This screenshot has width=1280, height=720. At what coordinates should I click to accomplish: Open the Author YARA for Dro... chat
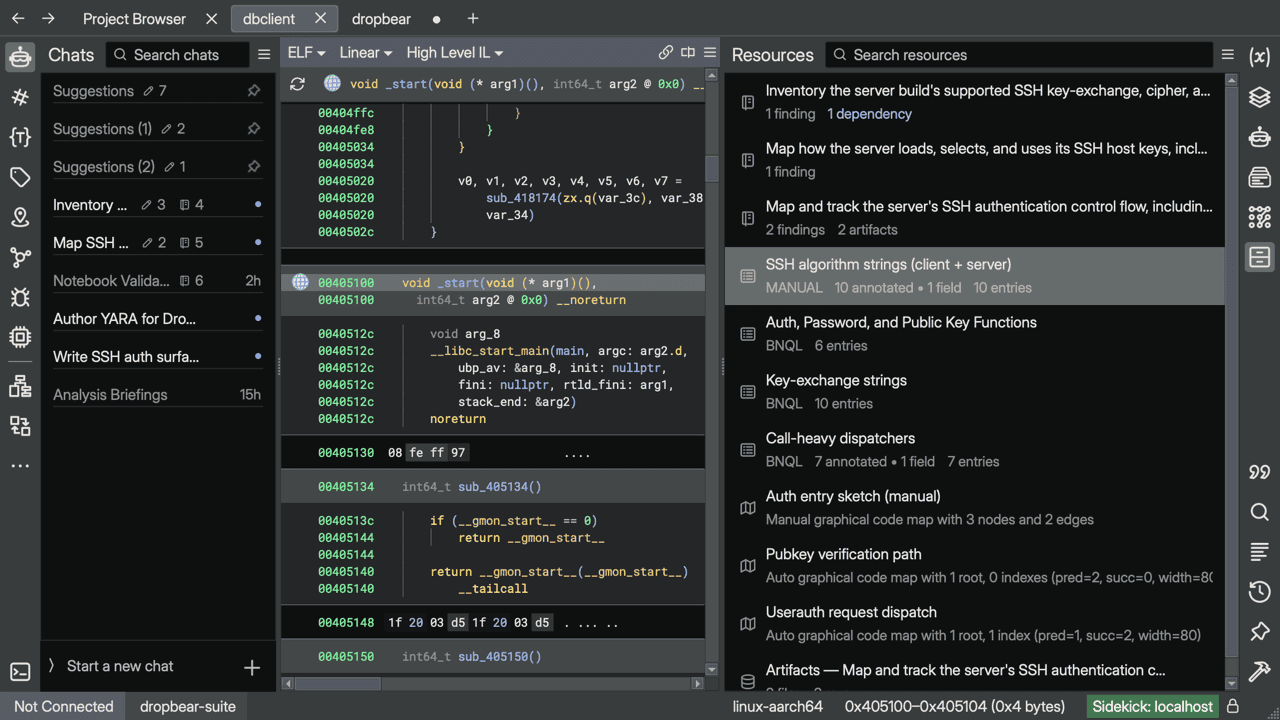coord(157,319)
